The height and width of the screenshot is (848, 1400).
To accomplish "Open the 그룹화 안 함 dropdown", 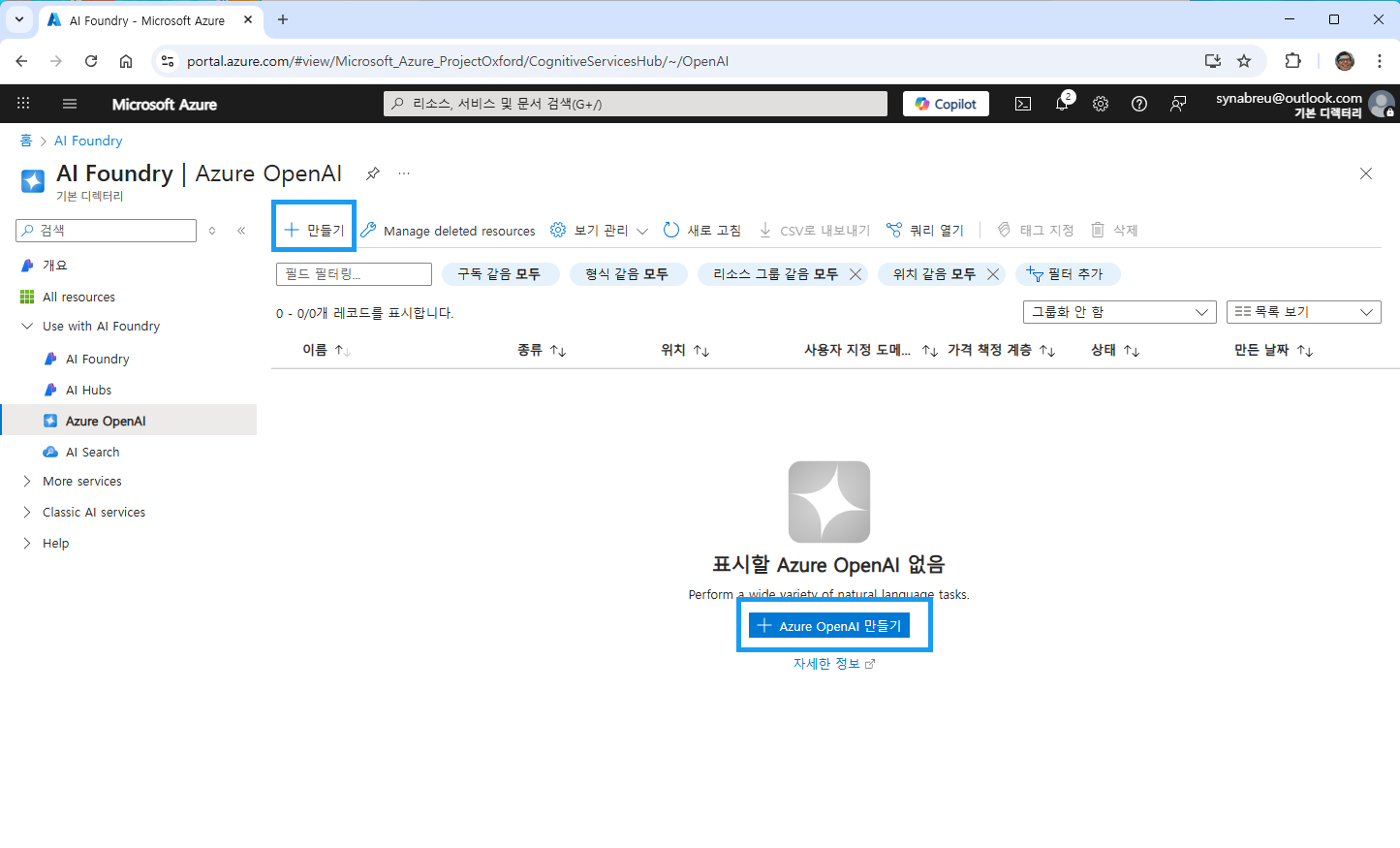I will coord(1120,312).
